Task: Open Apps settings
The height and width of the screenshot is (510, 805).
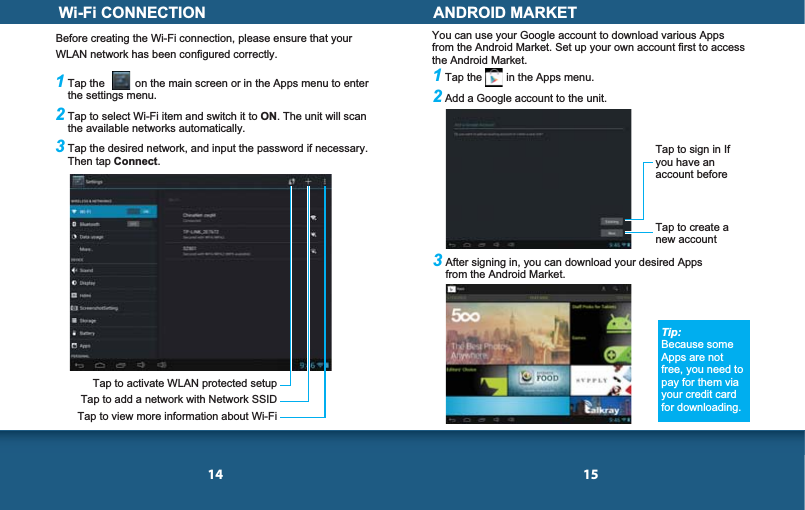Action: 113,346
